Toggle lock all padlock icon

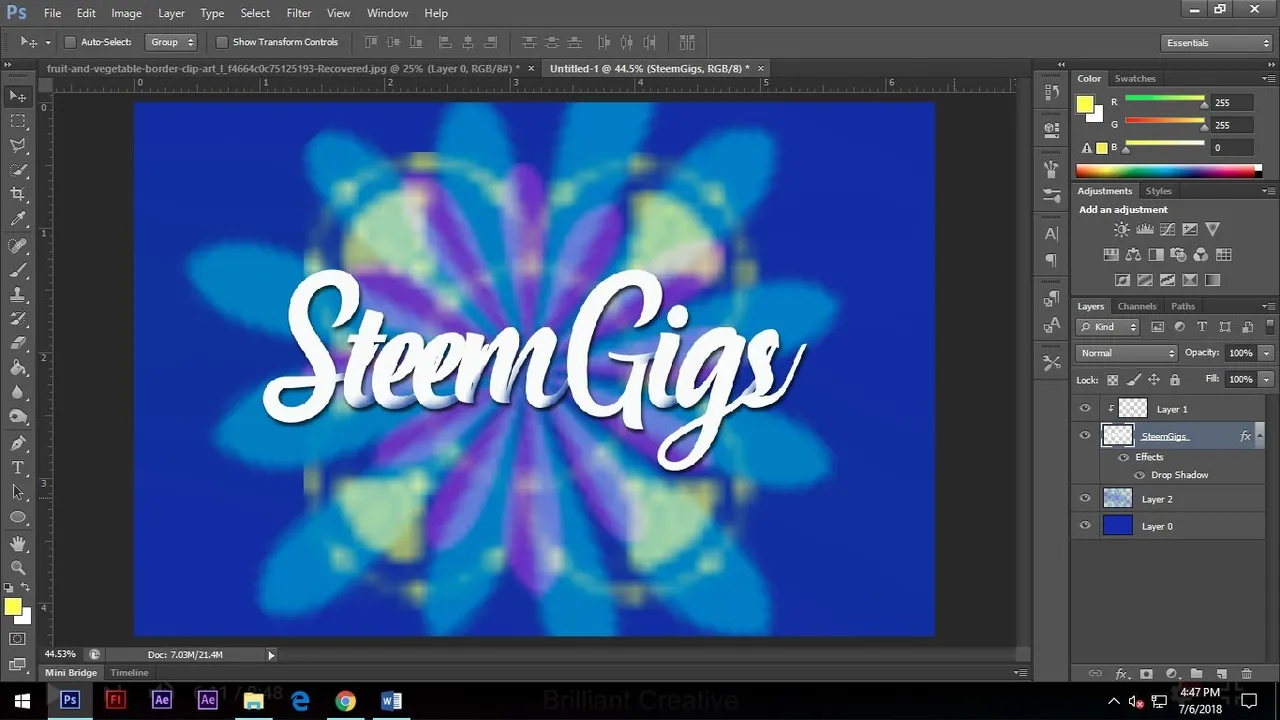(x=1175, y=380)
